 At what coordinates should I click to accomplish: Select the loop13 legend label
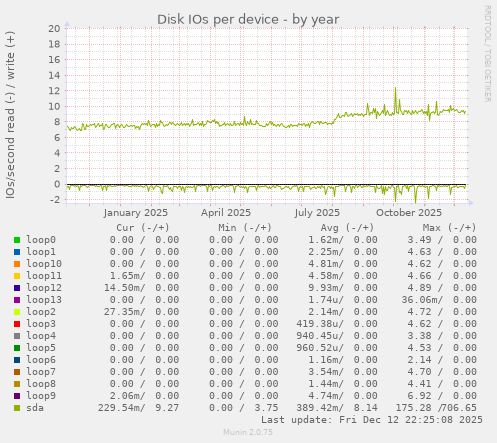pyautogui.click(x=44, y=300)
